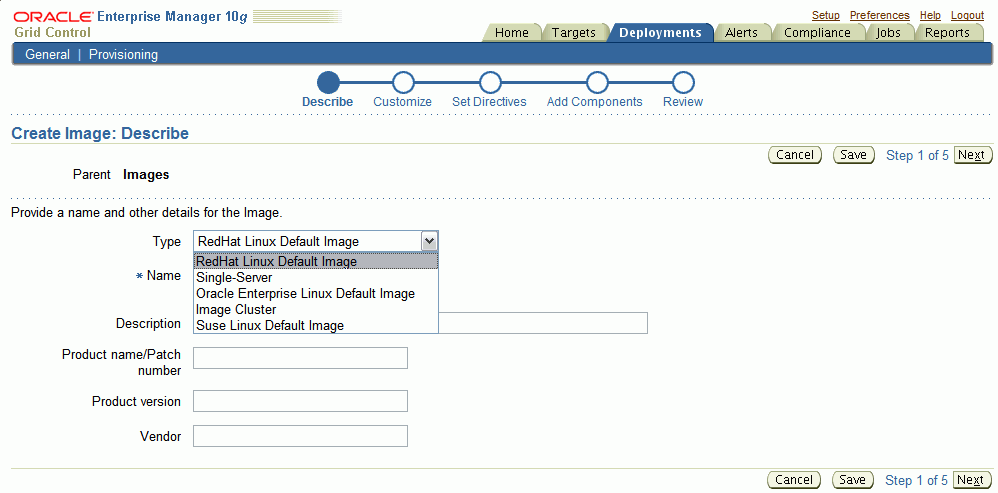
Task: Click the Describe step circle
Action: [328, 82]
